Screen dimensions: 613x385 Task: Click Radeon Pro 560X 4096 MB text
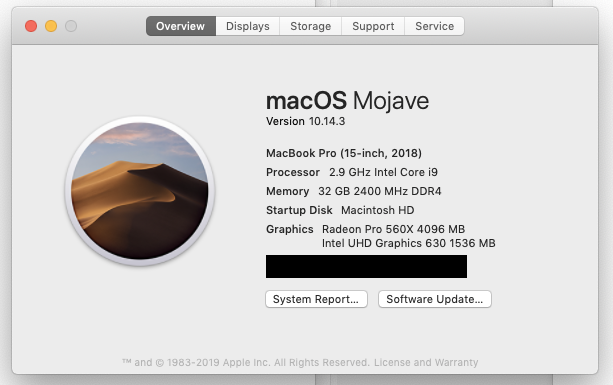(x=393, y=229)
